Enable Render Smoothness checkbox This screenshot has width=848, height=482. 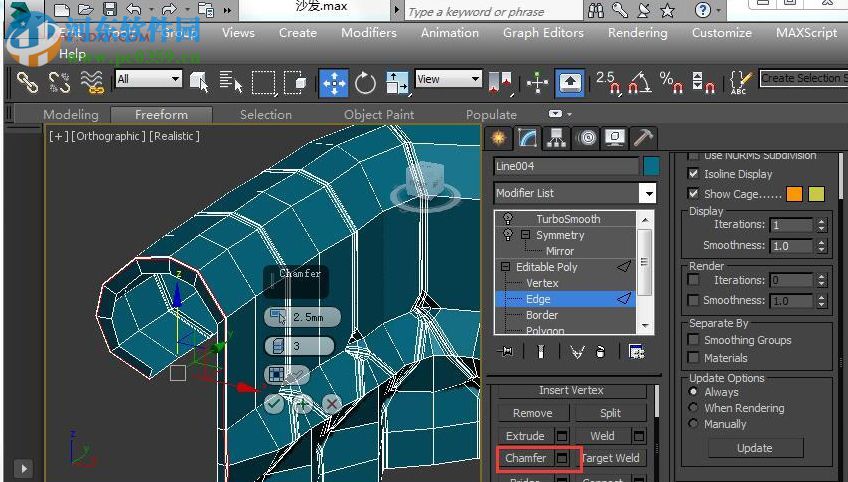pyautogui.click(x=693, y=300)
